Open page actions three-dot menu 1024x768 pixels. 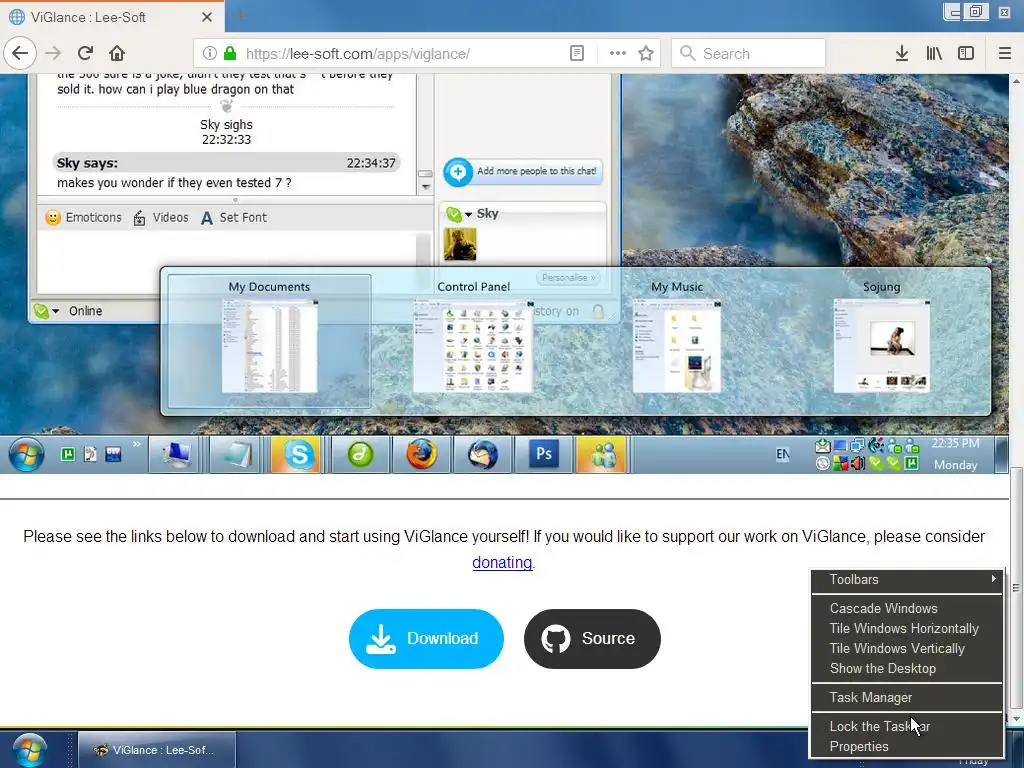coord(617,53)
